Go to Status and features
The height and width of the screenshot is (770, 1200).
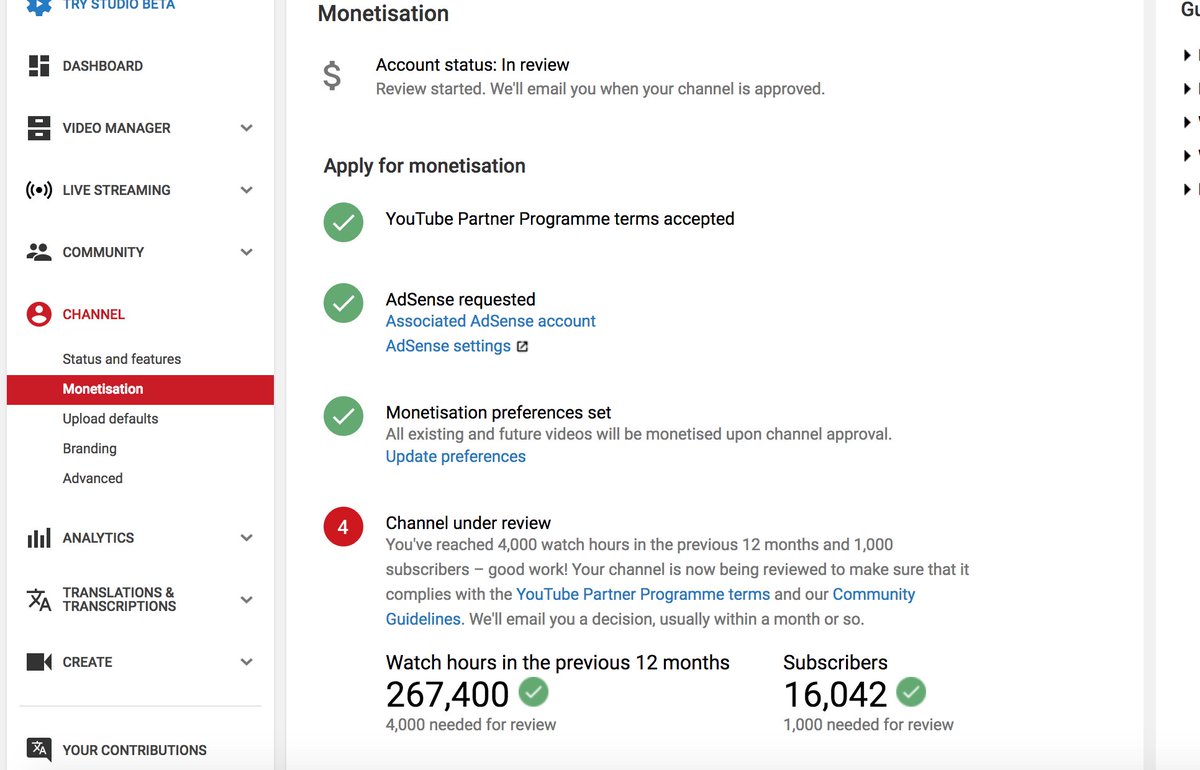point(122,359)
